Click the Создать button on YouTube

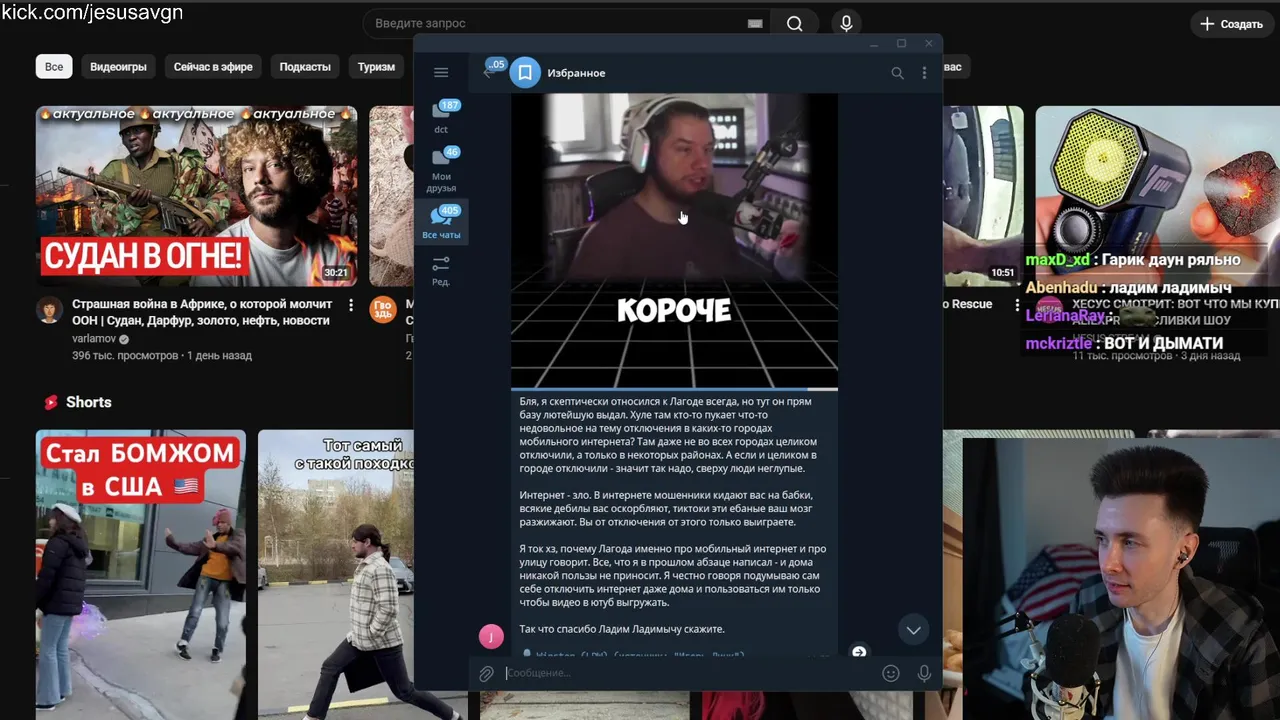(x=1231, y=24)
